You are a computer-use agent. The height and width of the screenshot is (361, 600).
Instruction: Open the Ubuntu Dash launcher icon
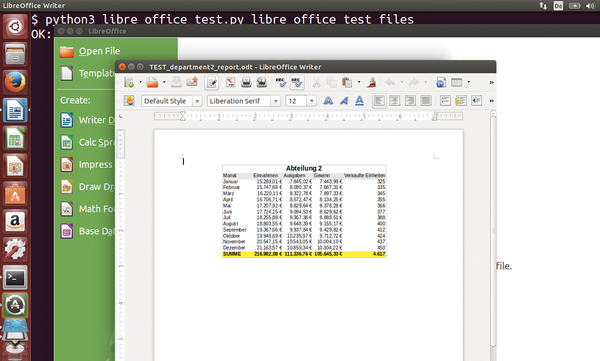pos(15,26)
